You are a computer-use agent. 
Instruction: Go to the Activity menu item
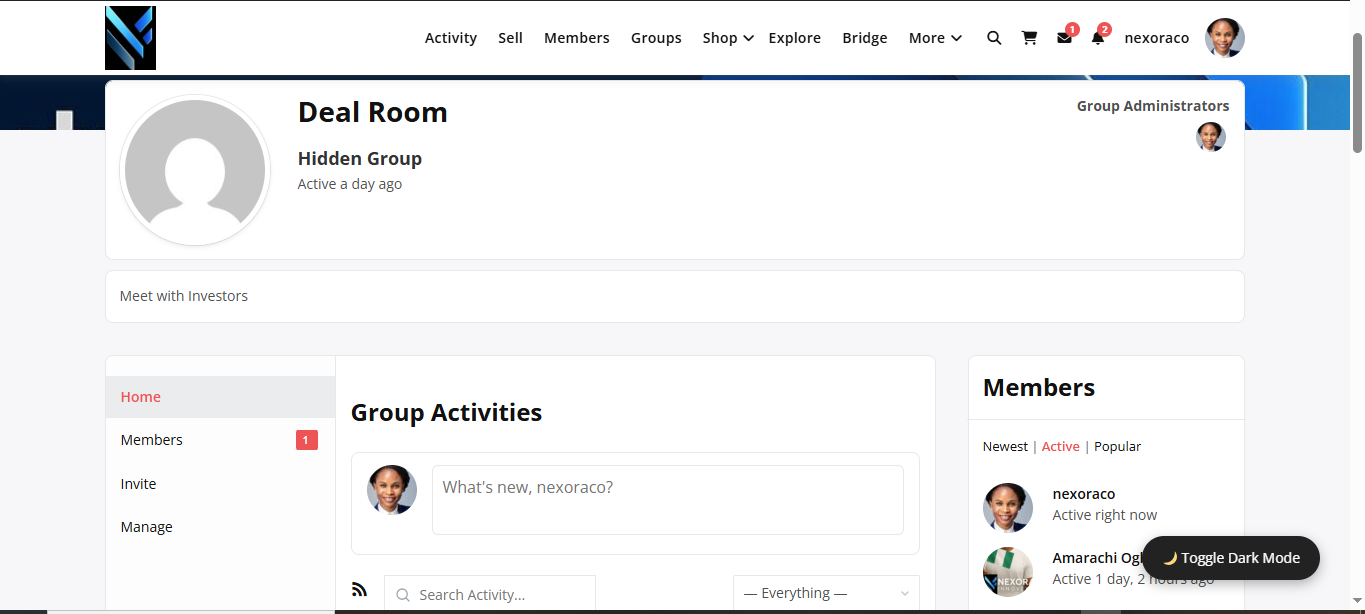[451, 38]
